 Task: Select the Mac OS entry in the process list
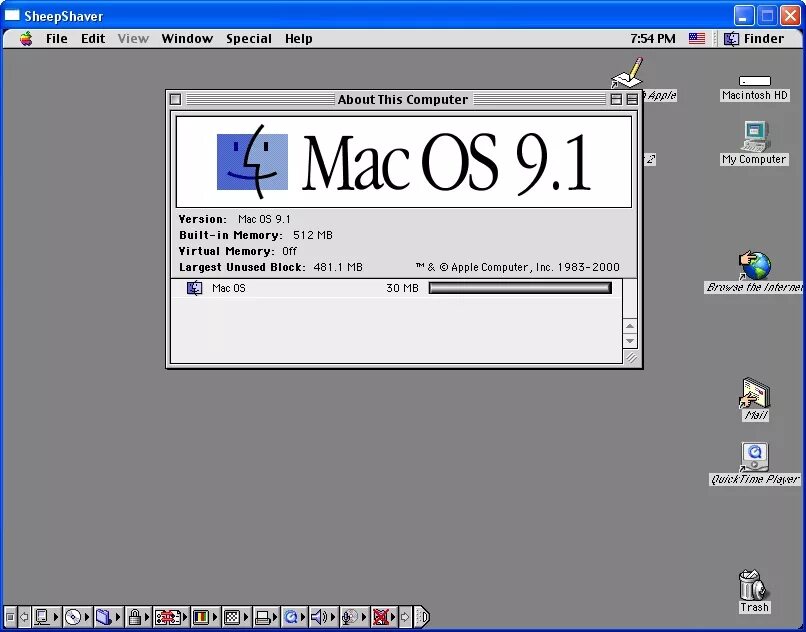pyautogui.click(x=228, y=288)
